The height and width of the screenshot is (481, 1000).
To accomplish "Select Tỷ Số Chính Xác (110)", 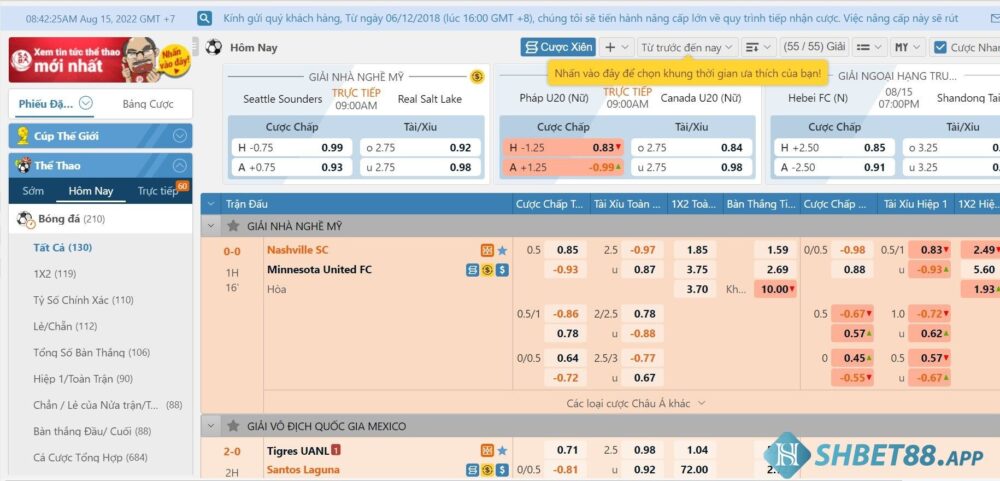I will [84, 300].
